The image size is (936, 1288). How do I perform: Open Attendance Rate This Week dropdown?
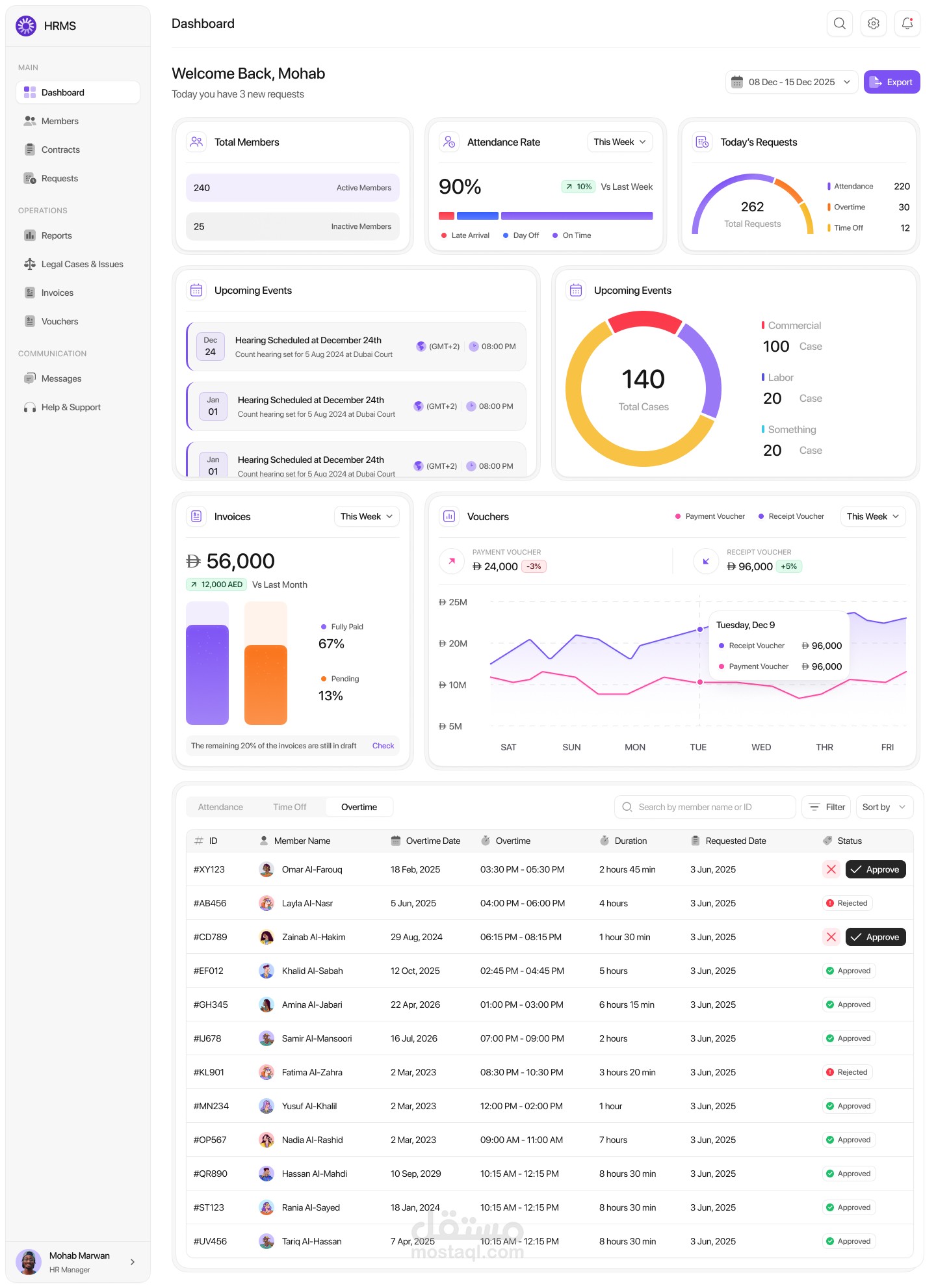(x=620, y=142)
